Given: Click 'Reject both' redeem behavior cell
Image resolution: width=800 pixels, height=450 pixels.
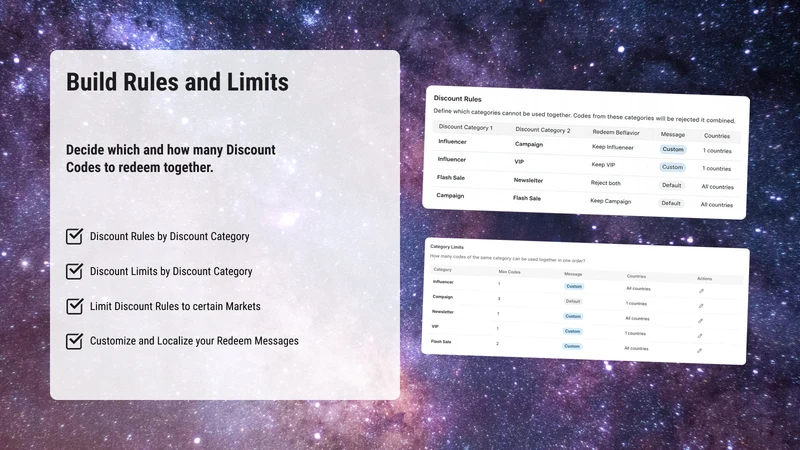Looking at the screenshot, I should pyautogui.click(x=606, y=183).
